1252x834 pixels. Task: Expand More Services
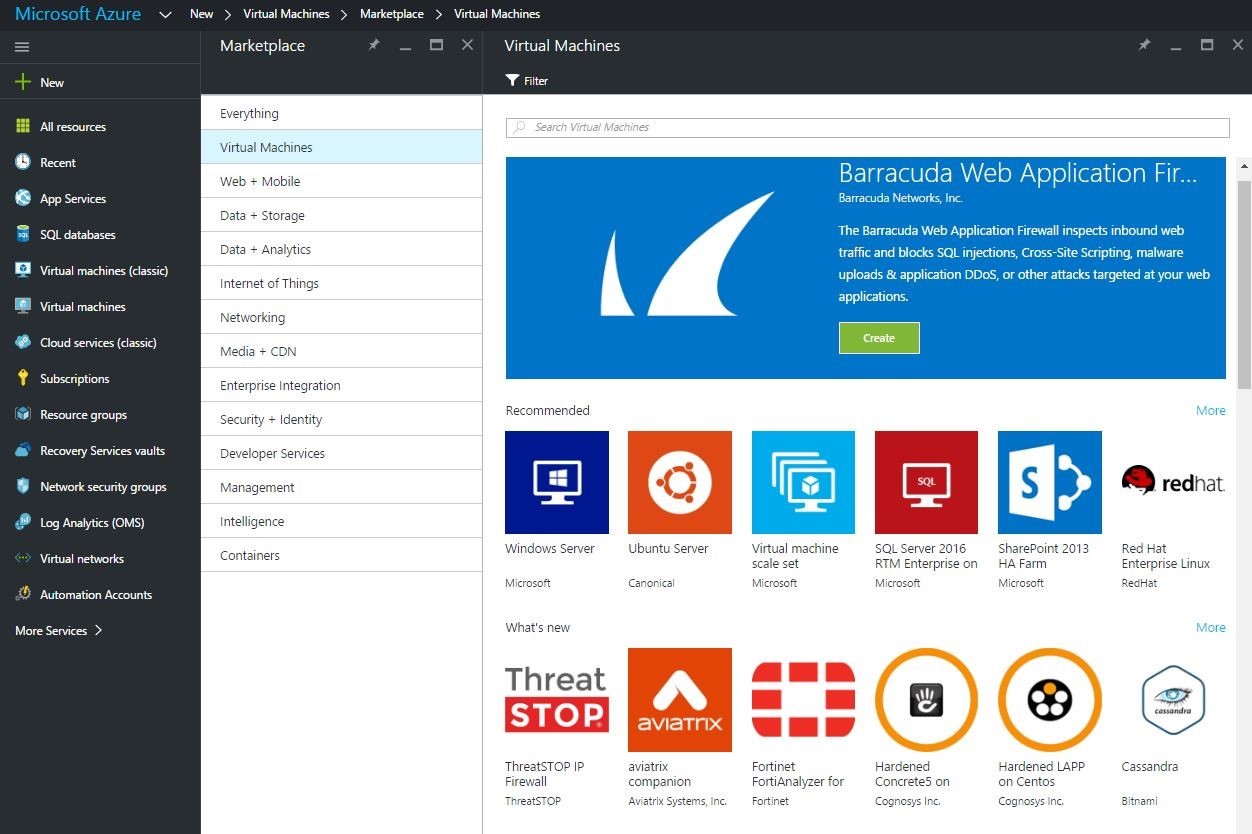(x=58, y=630)
